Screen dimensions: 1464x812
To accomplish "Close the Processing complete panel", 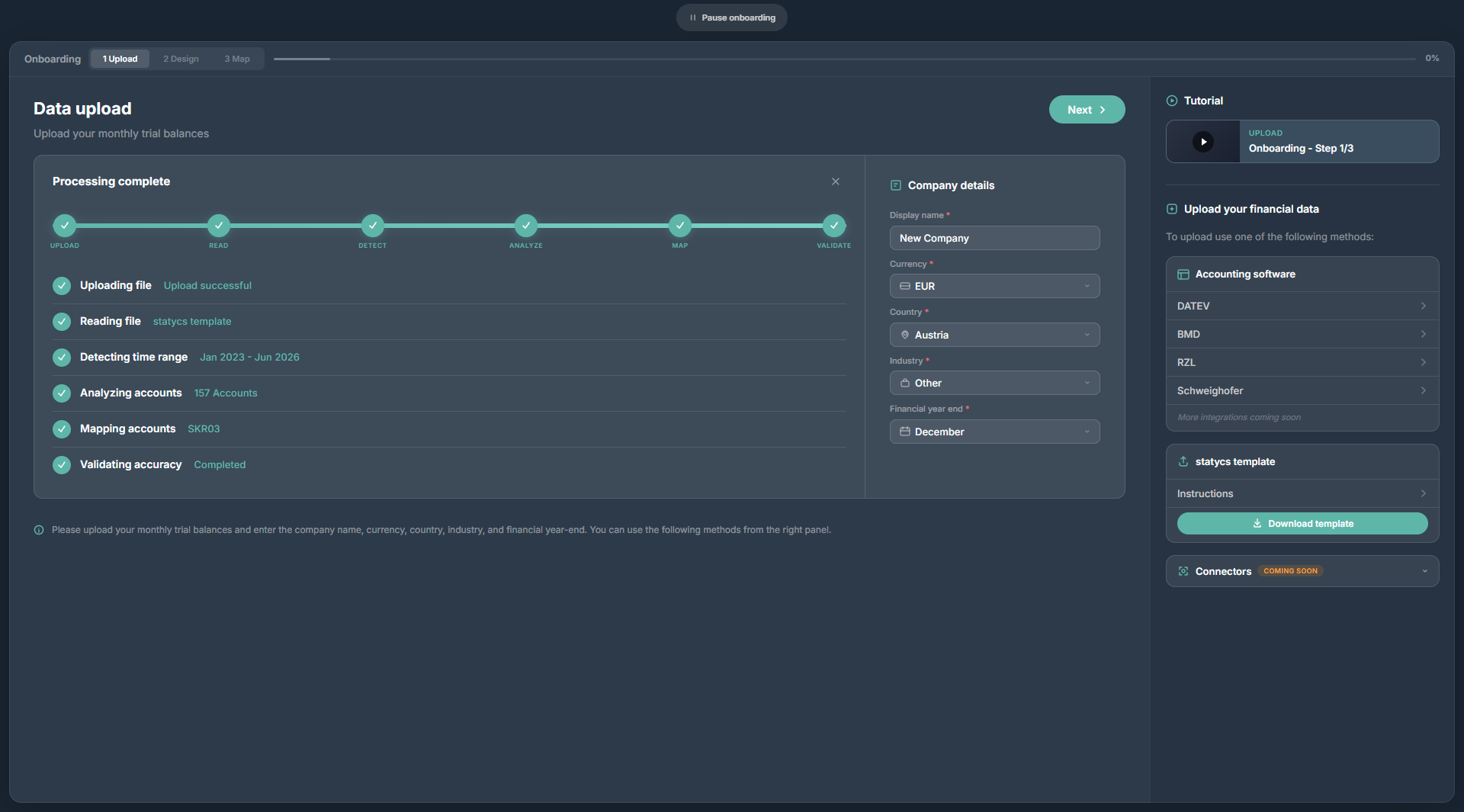I will pos(836,181).
